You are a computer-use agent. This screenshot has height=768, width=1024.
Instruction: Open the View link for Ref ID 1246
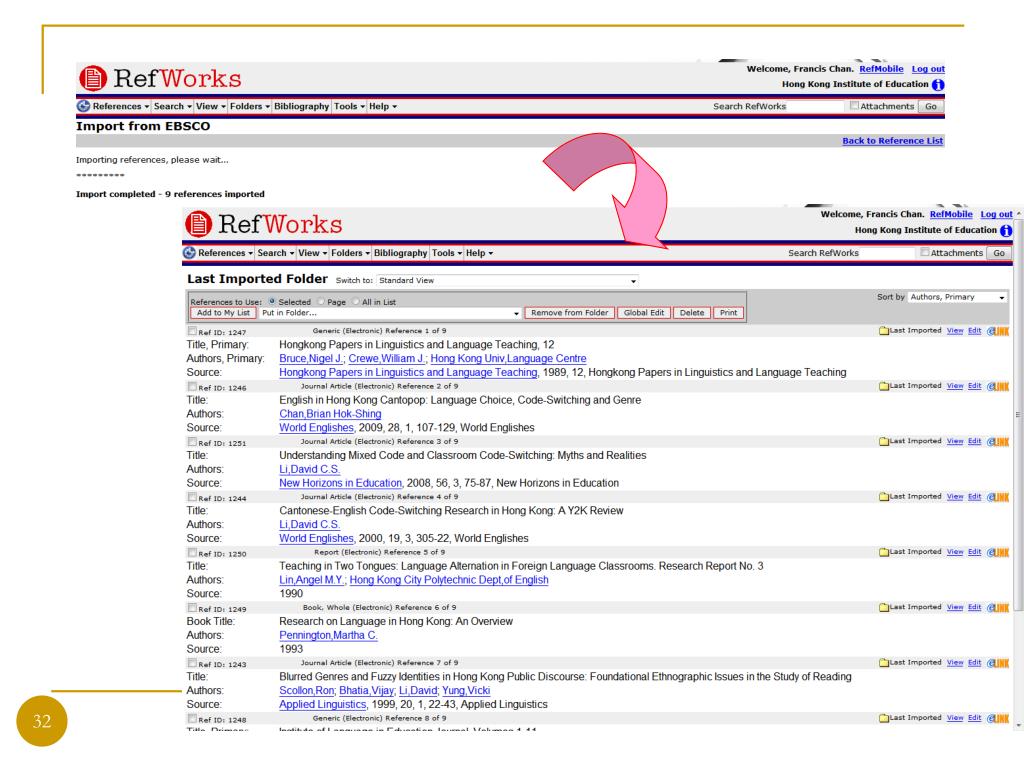(955, 387)
